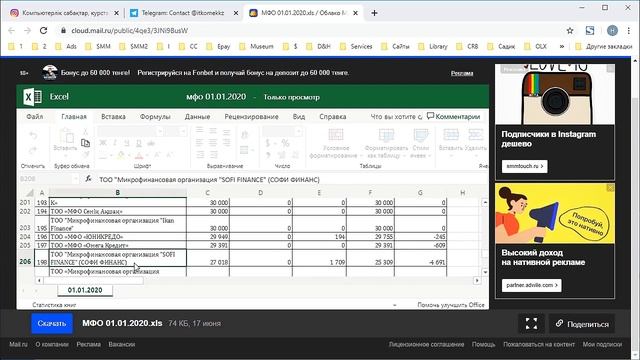Click the font color A icon

139,155
